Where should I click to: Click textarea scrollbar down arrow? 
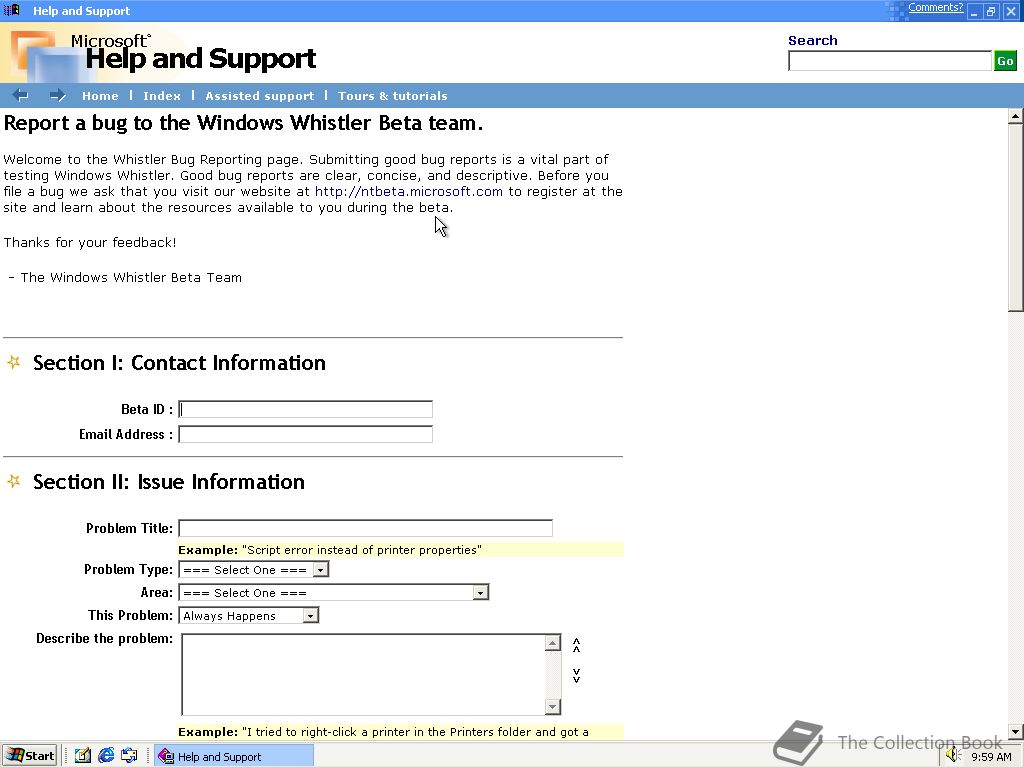[552, 707]
